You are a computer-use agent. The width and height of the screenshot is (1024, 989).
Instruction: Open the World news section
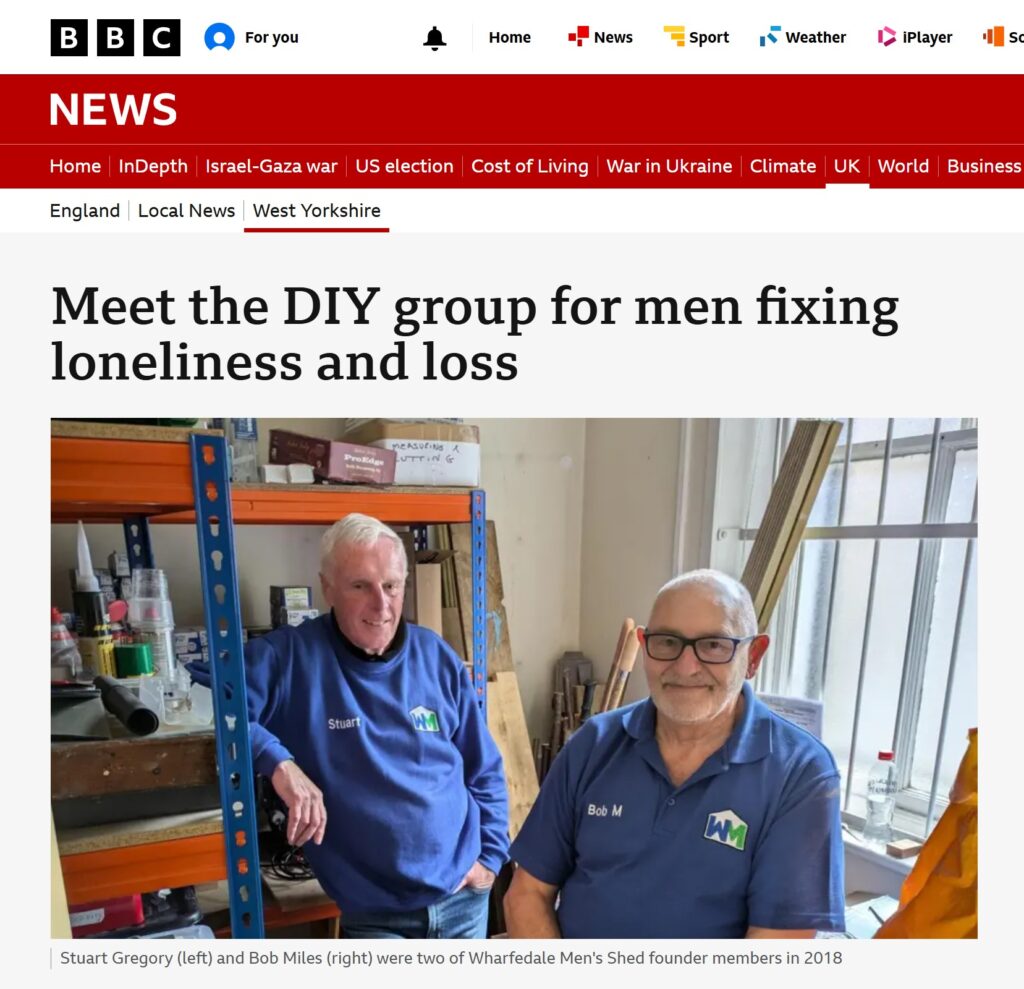[903, 166]
